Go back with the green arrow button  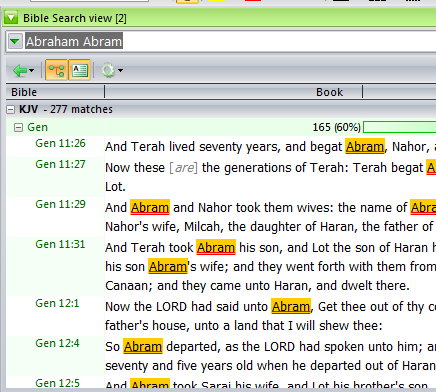click(x=20, y=70)
